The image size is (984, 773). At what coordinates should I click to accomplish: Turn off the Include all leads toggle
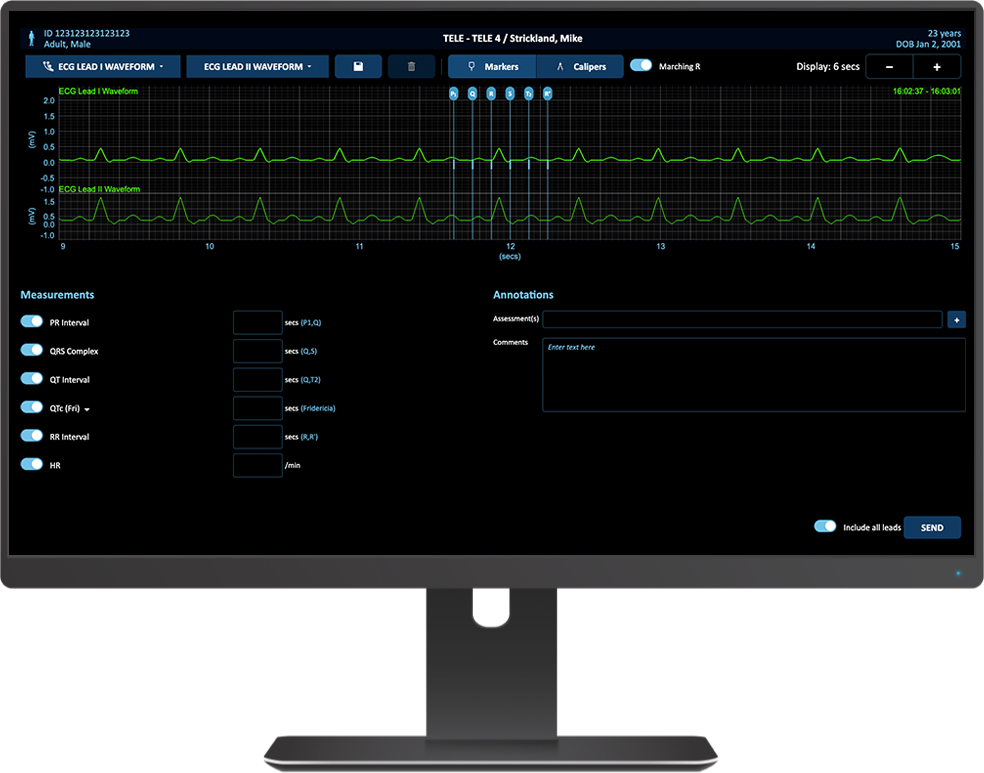pyautogui.click(x=824, y=525)
